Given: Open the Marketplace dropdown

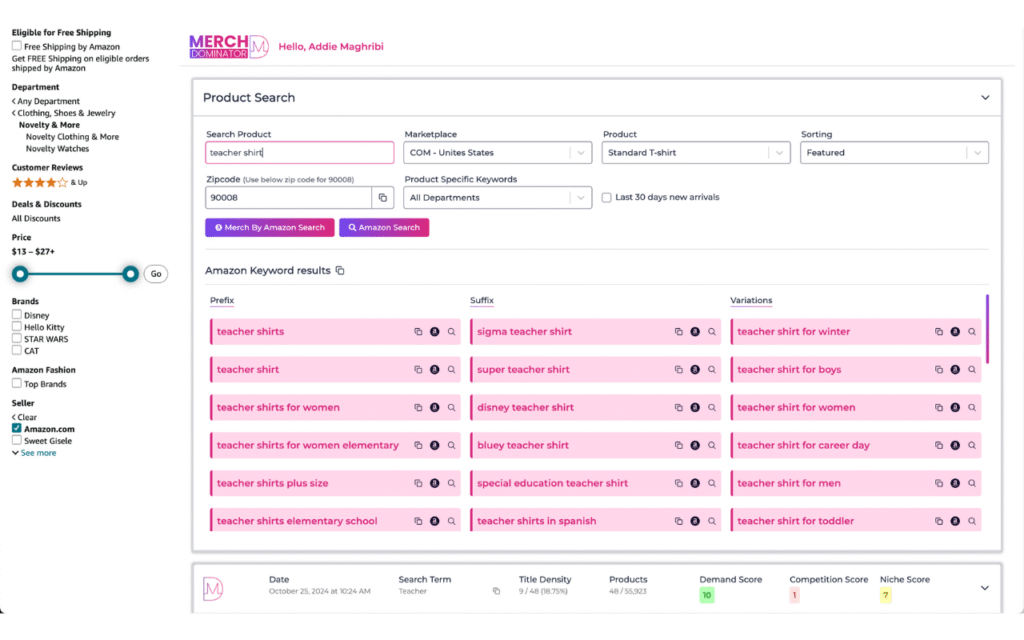Looking at the screenshot, I should click(x=498, y=153).
